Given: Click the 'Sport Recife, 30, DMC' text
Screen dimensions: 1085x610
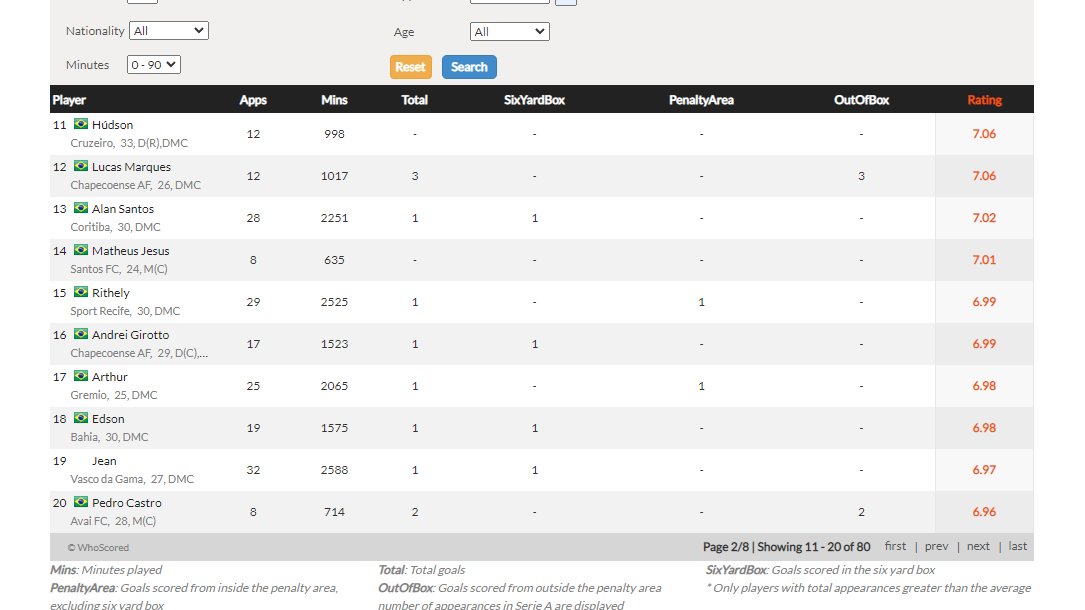Looking at the screenshot, I should tap(125, 311).
